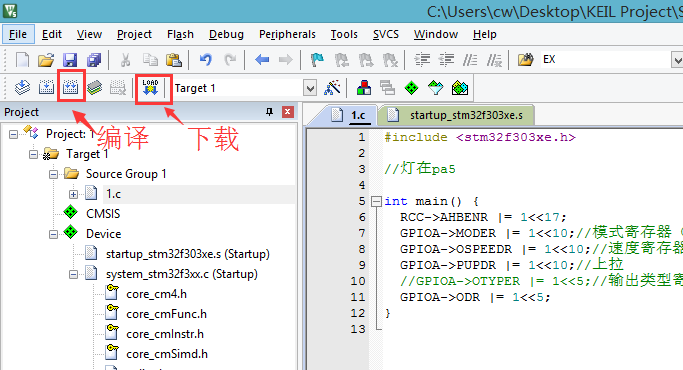Collapse the Project: 1 root node
This screenshot has width=683, height=370.
click(x=14, y=134)
